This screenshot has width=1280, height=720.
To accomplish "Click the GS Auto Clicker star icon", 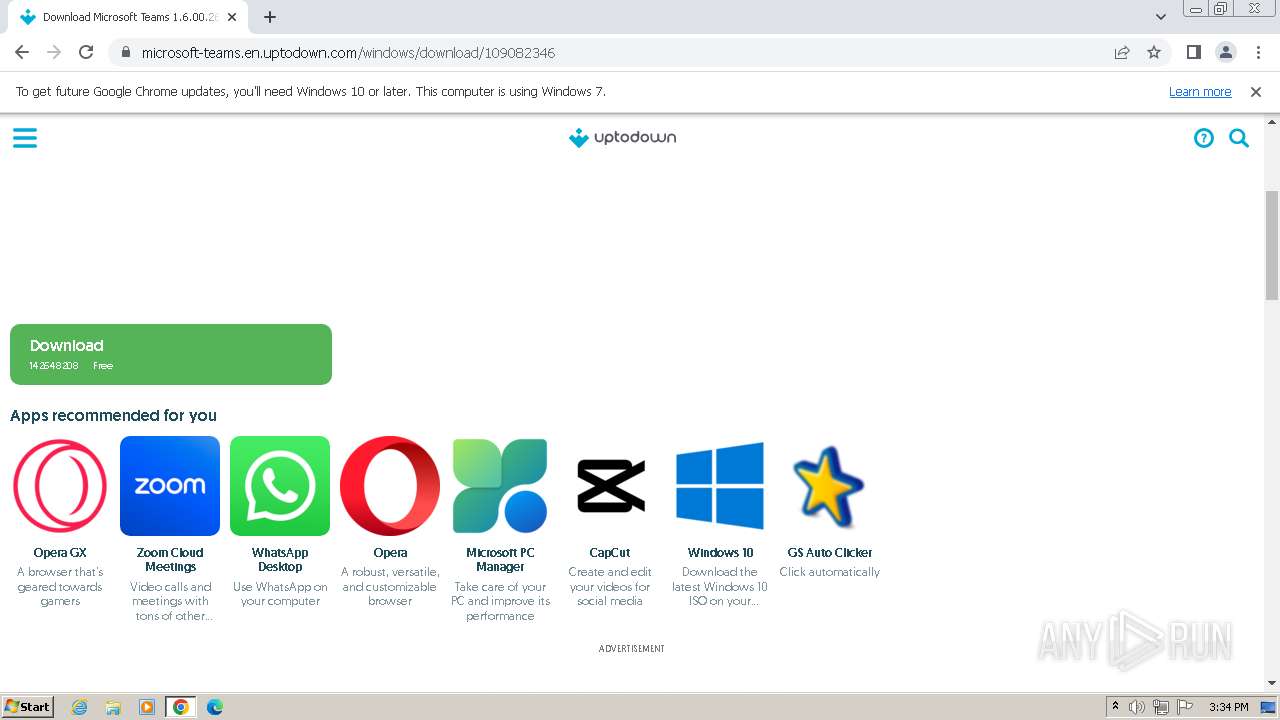I will click(830, 486).
